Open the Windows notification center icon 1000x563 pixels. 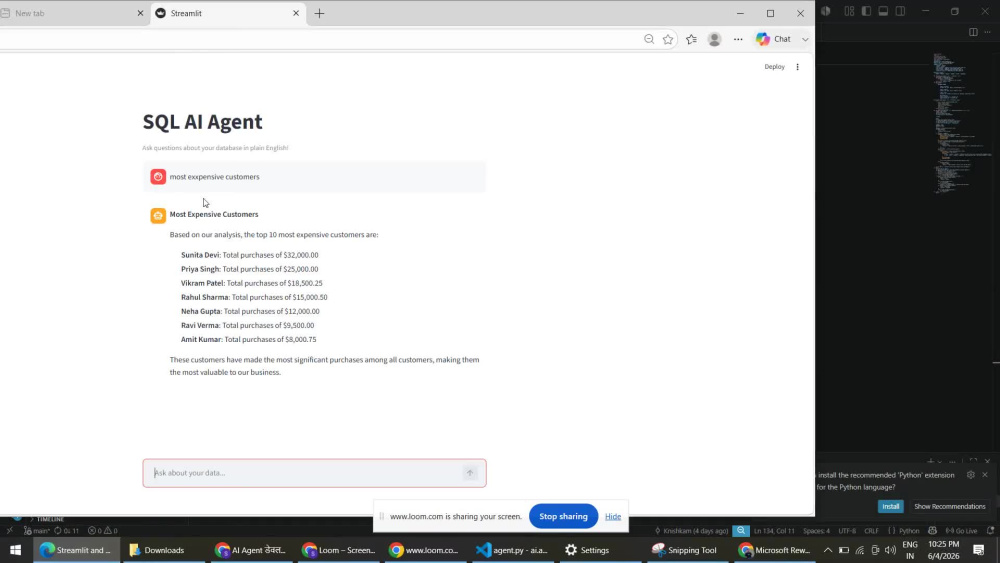point(979,550)
